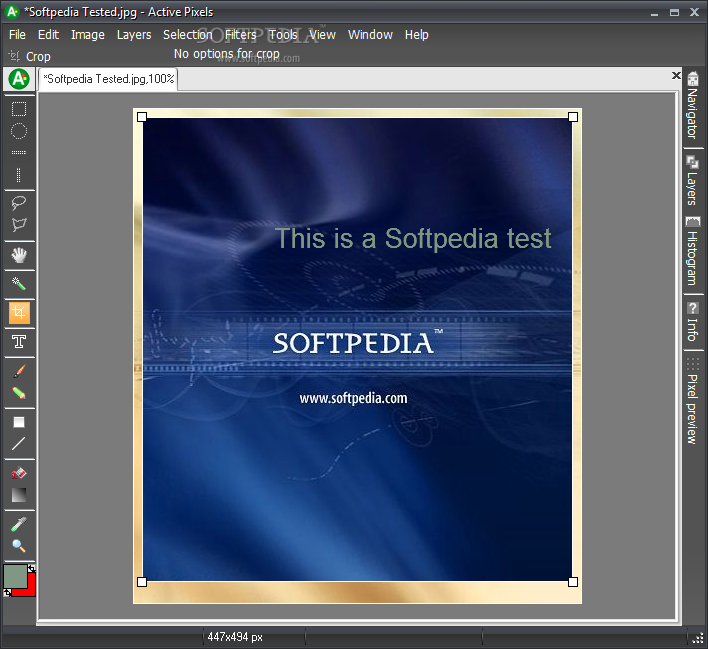Reset colors to default

7,593
